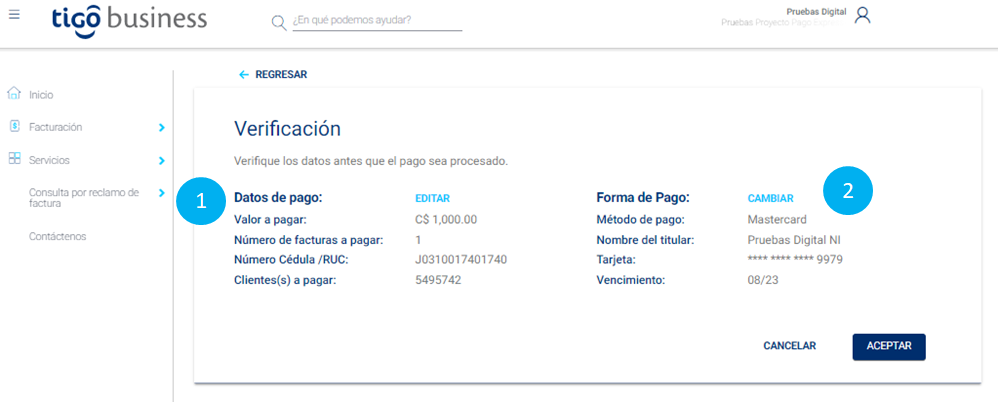Select RUC value J0310017401740

coord(461,260)
